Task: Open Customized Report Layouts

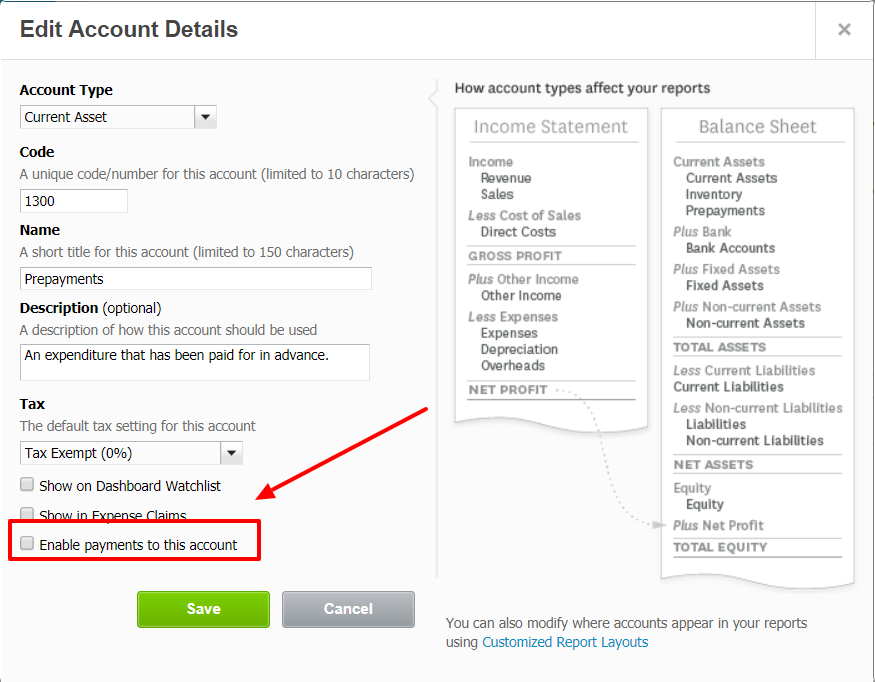Action: [564, 643]
